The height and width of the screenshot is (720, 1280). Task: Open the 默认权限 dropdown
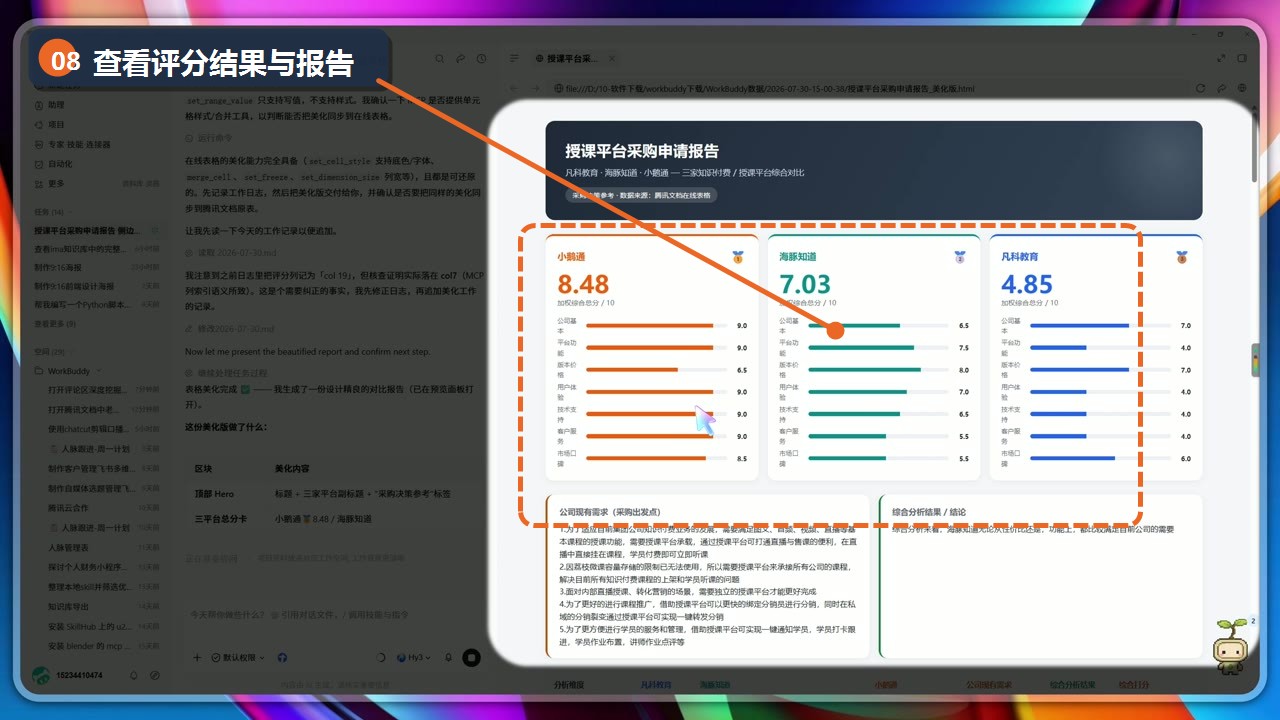click(x=238, y=658)
